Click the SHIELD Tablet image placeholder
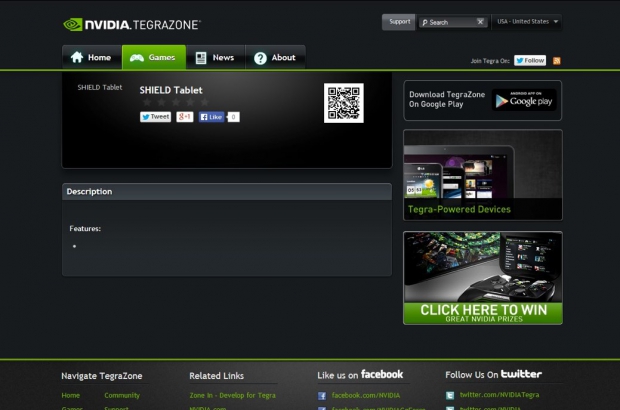Screen dimensions: 620x410 point(100,87)
